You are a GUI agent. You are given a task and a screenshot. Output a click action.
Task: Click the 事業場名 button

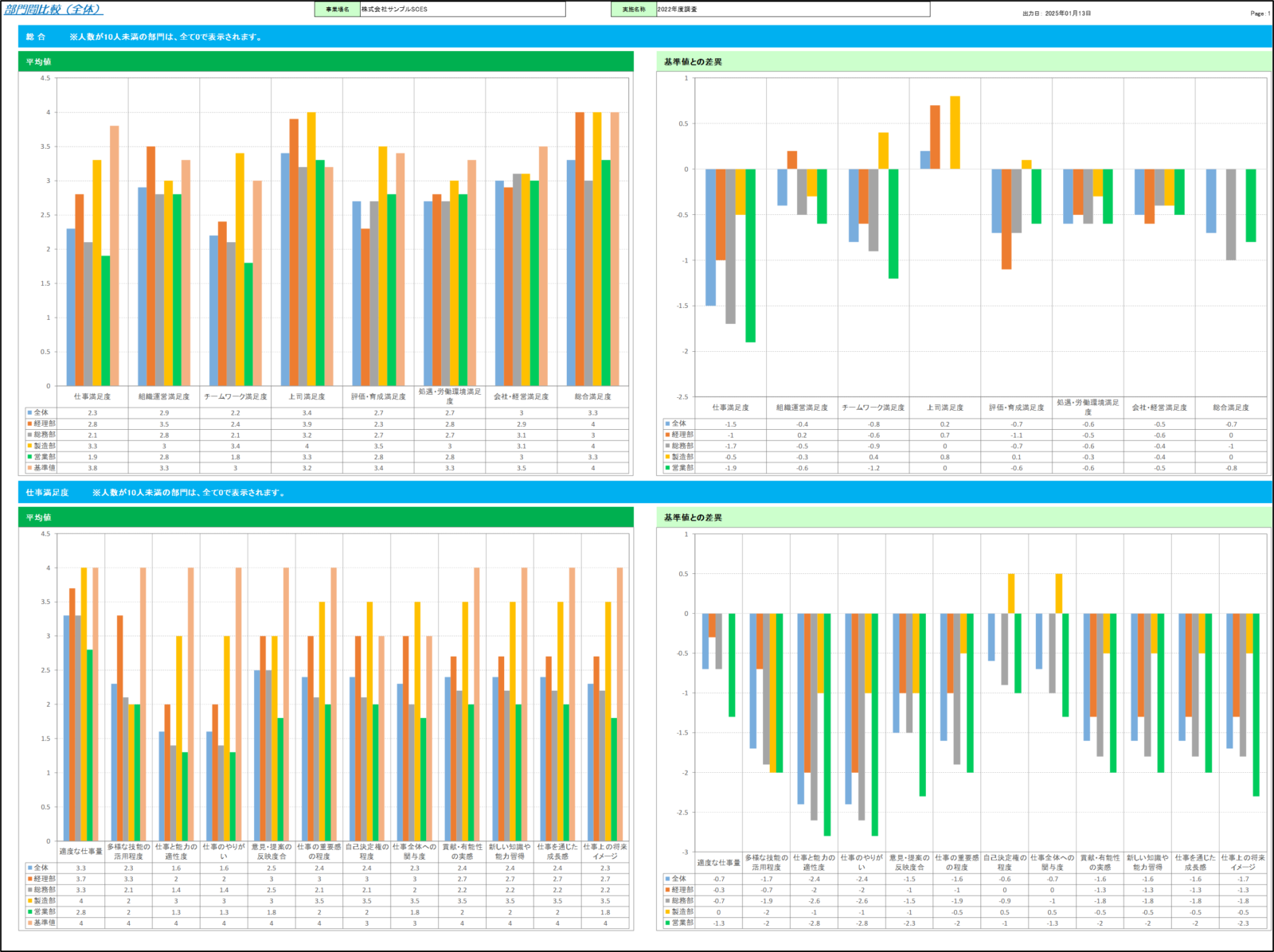(x=338, y=10)
